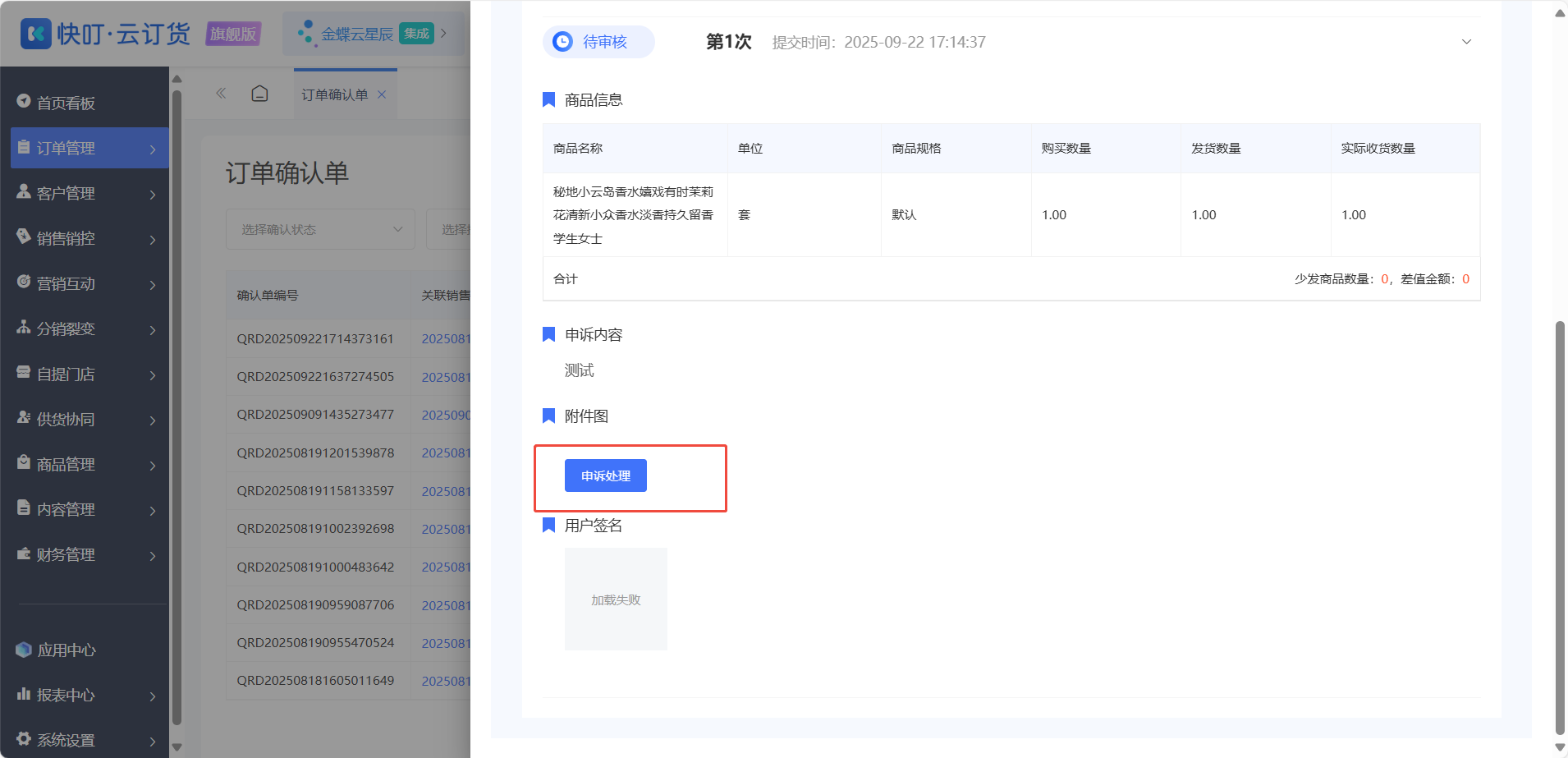The image size is (1568, 758).
Task: Click the 系统设置 gear icon
Action: 24,738
